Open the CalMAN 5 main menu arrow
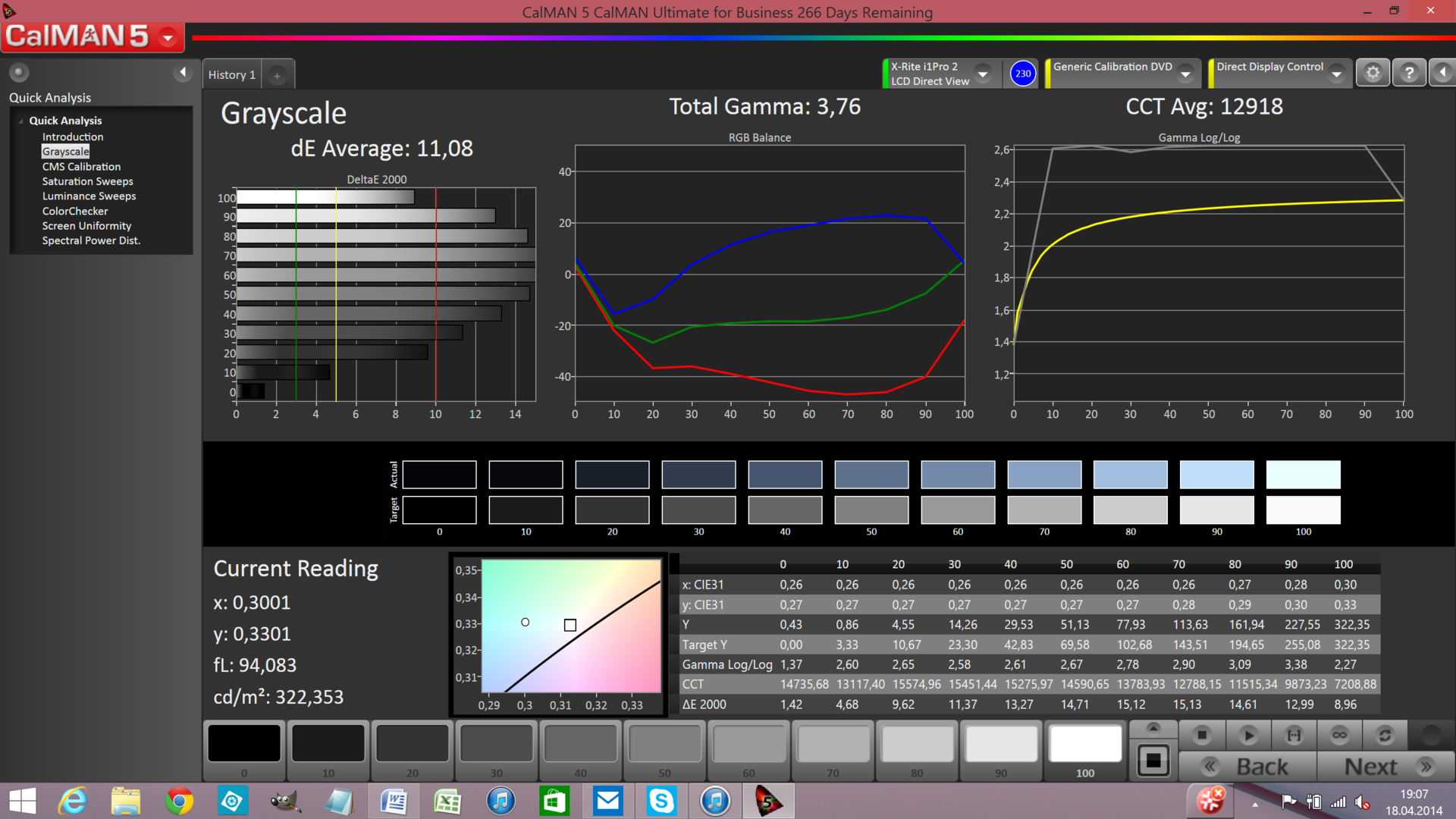The height and width of the screenshot is (819, 1456). pos(168,36)
